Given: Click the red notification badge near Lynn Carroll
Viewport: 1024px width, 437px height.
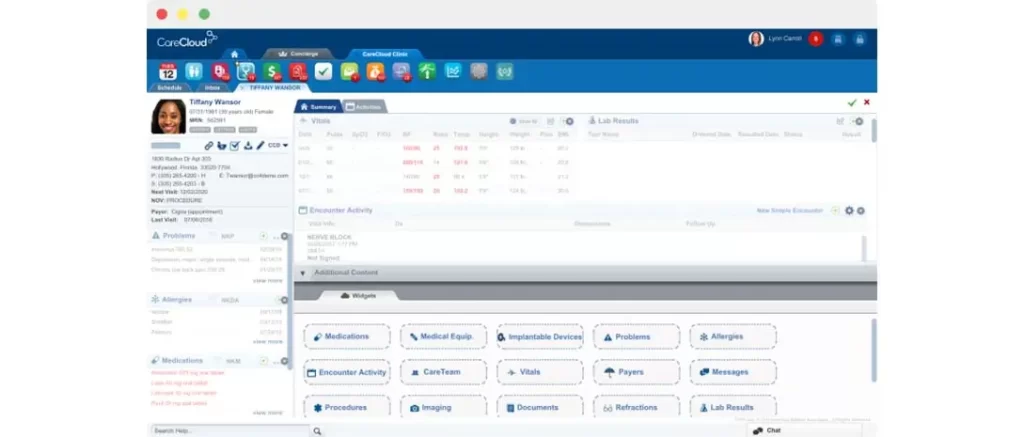Looking at the screenshot, I should (x=815, y=39).
